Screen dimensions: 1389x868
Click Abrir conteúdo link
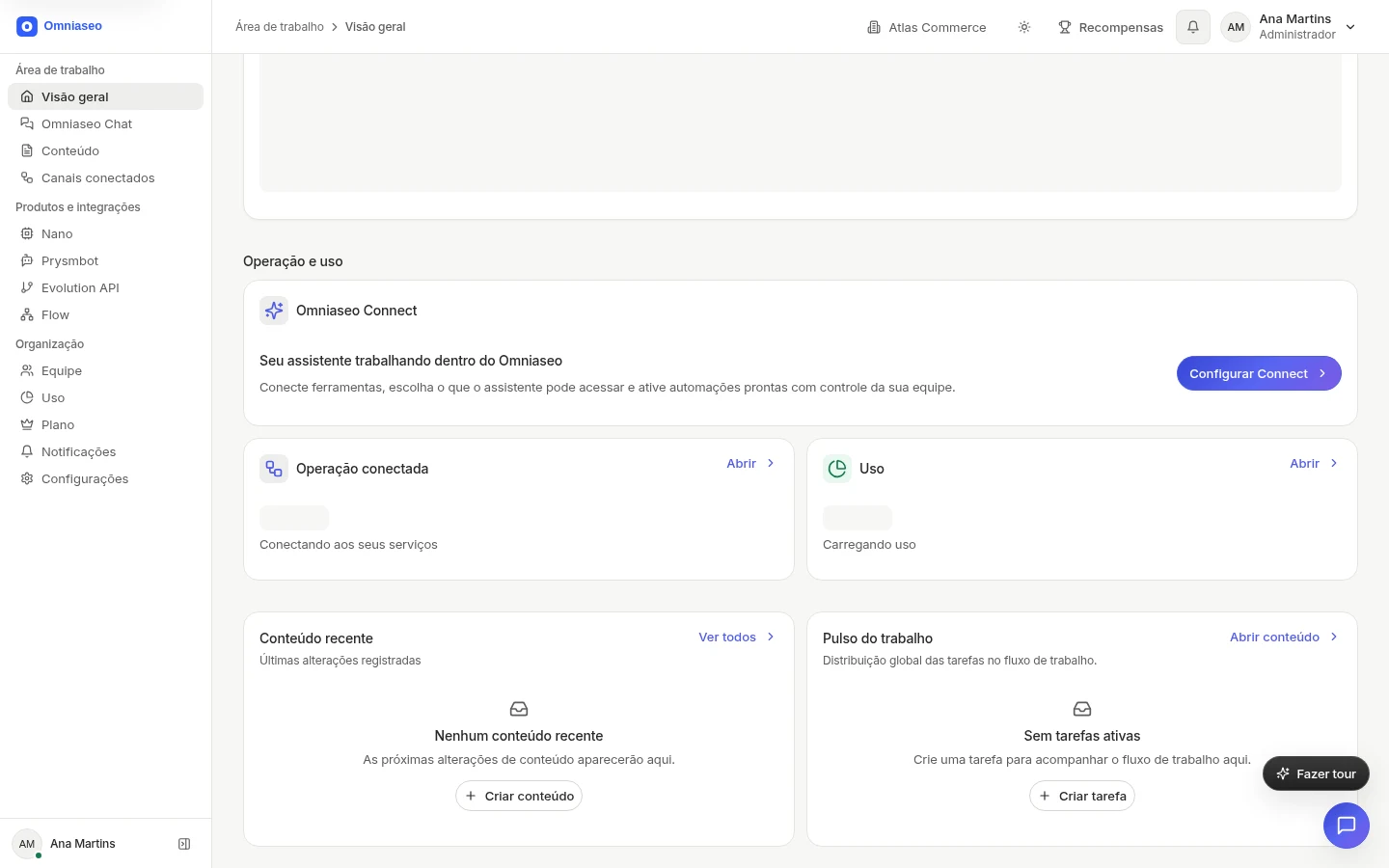coord(1284,637)
